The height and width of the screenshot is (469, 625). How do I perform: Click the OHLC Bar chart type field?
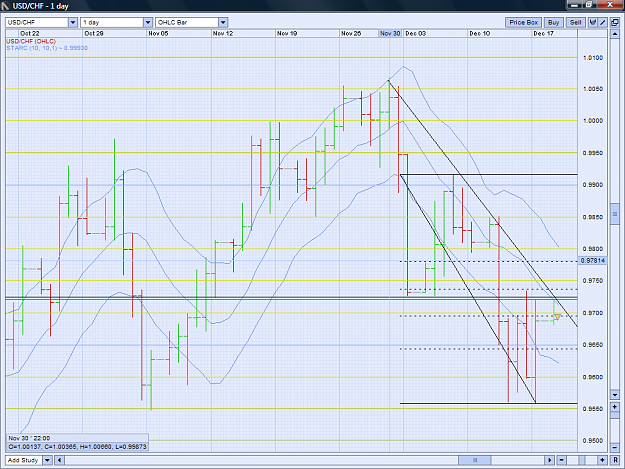point(187,22)
